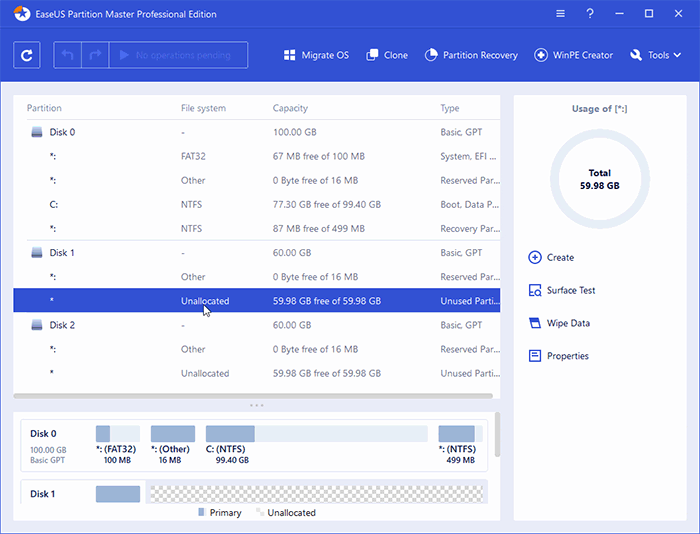Screen dimensions: 700x534
Task: Start Partition Recovery
Action: (472, 55)
